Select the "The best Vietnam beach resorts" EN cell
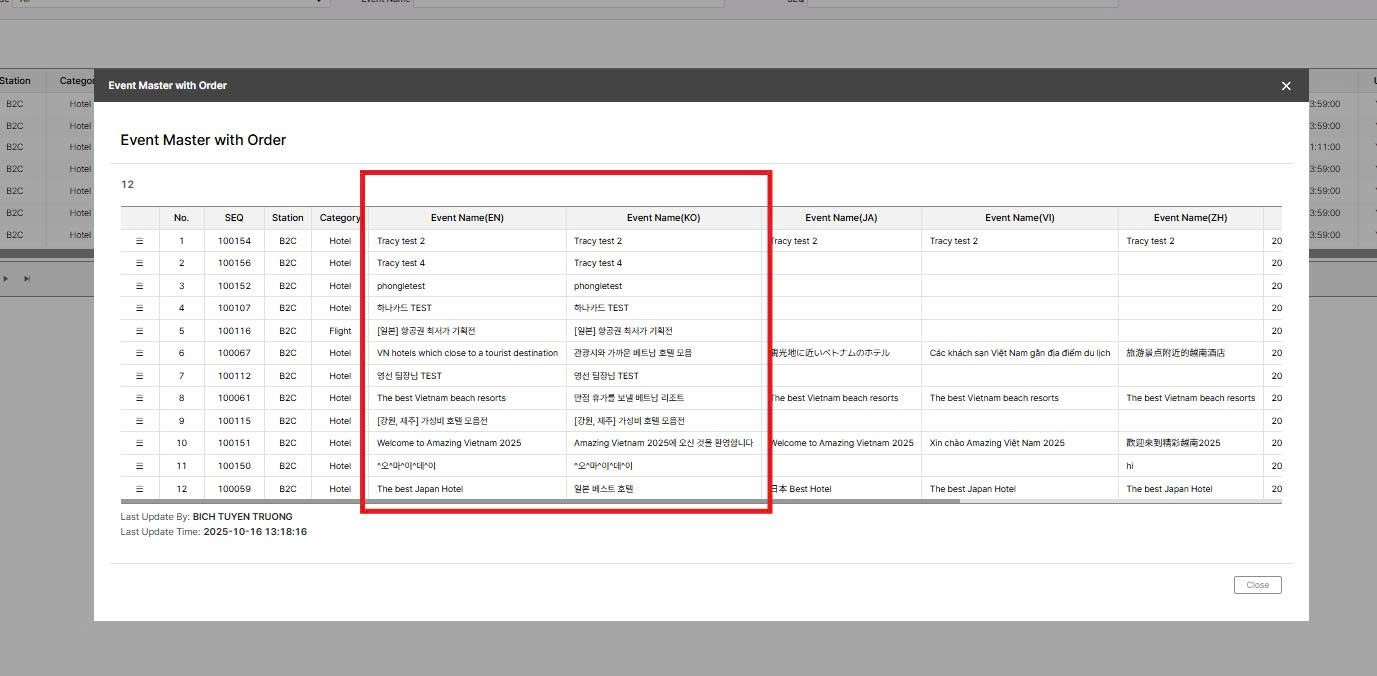This screenshot has height=676, width=1377. (x=441, y=398)
